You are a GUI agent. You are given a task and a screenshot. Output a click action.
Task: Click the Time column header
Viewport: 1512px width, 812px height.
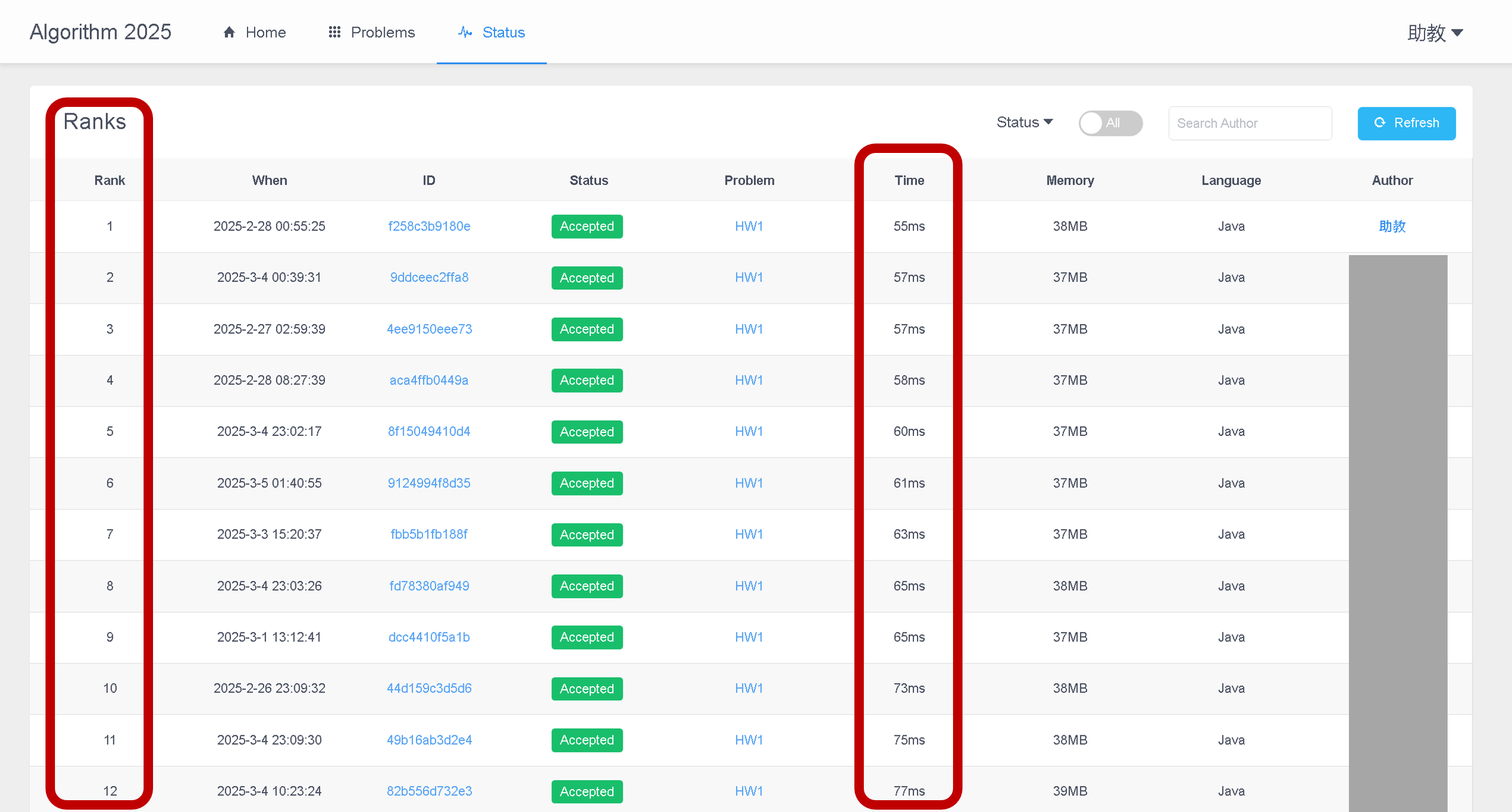tap(909, 180)
